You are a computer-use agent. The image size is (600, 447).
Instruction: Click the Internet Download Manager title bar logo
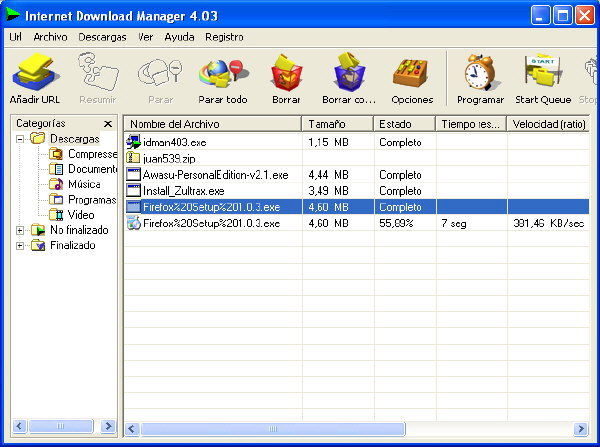click(13, 15)
